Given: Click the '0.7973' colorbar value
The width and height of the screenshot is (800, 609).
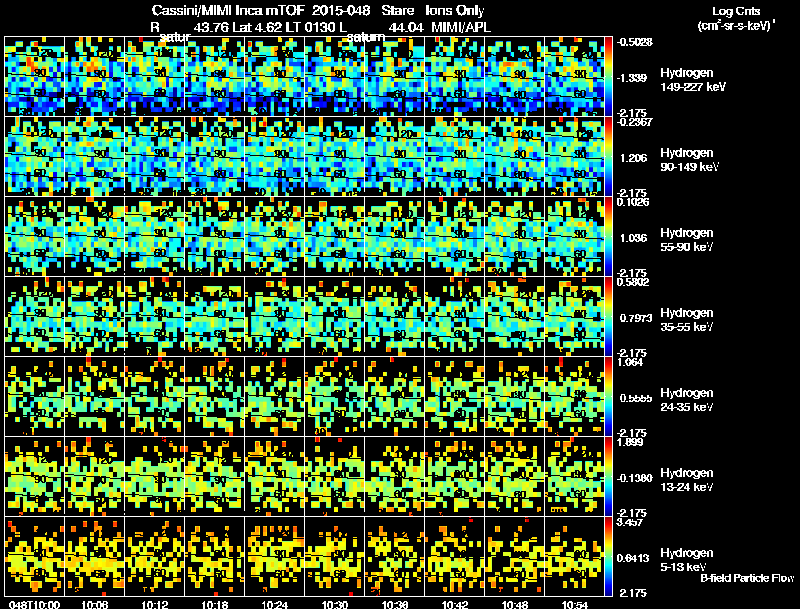Looking at the screenshot, I should pyautogui.click(x=636, y=318).
